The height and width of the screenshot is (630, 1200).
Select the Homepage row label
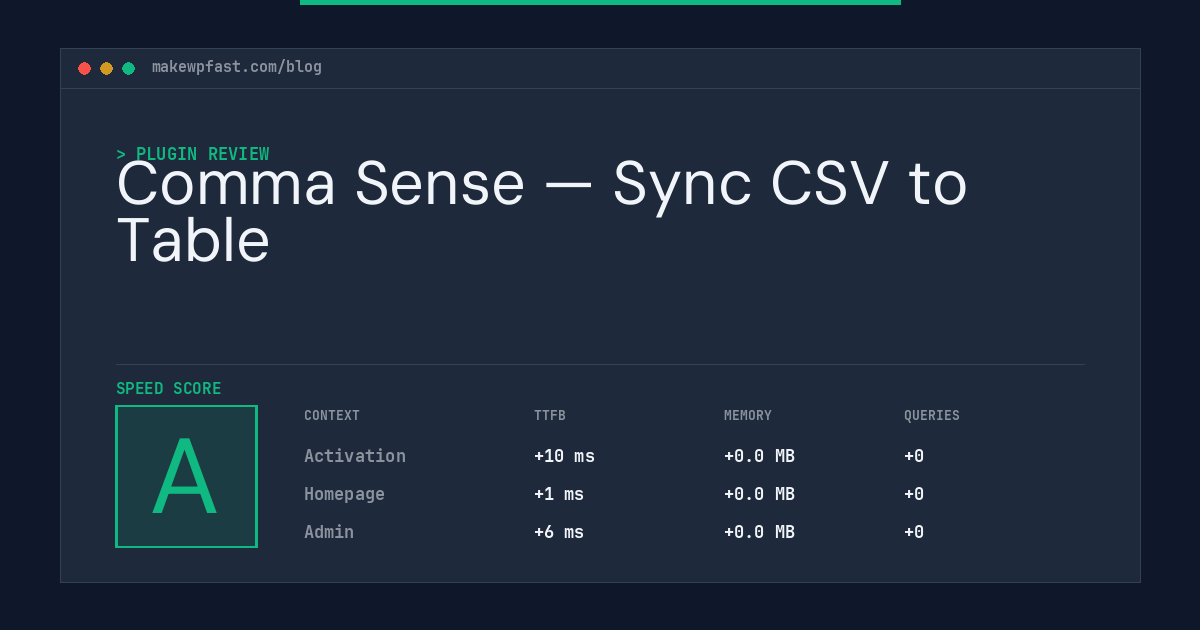click(x=344, y=494)
